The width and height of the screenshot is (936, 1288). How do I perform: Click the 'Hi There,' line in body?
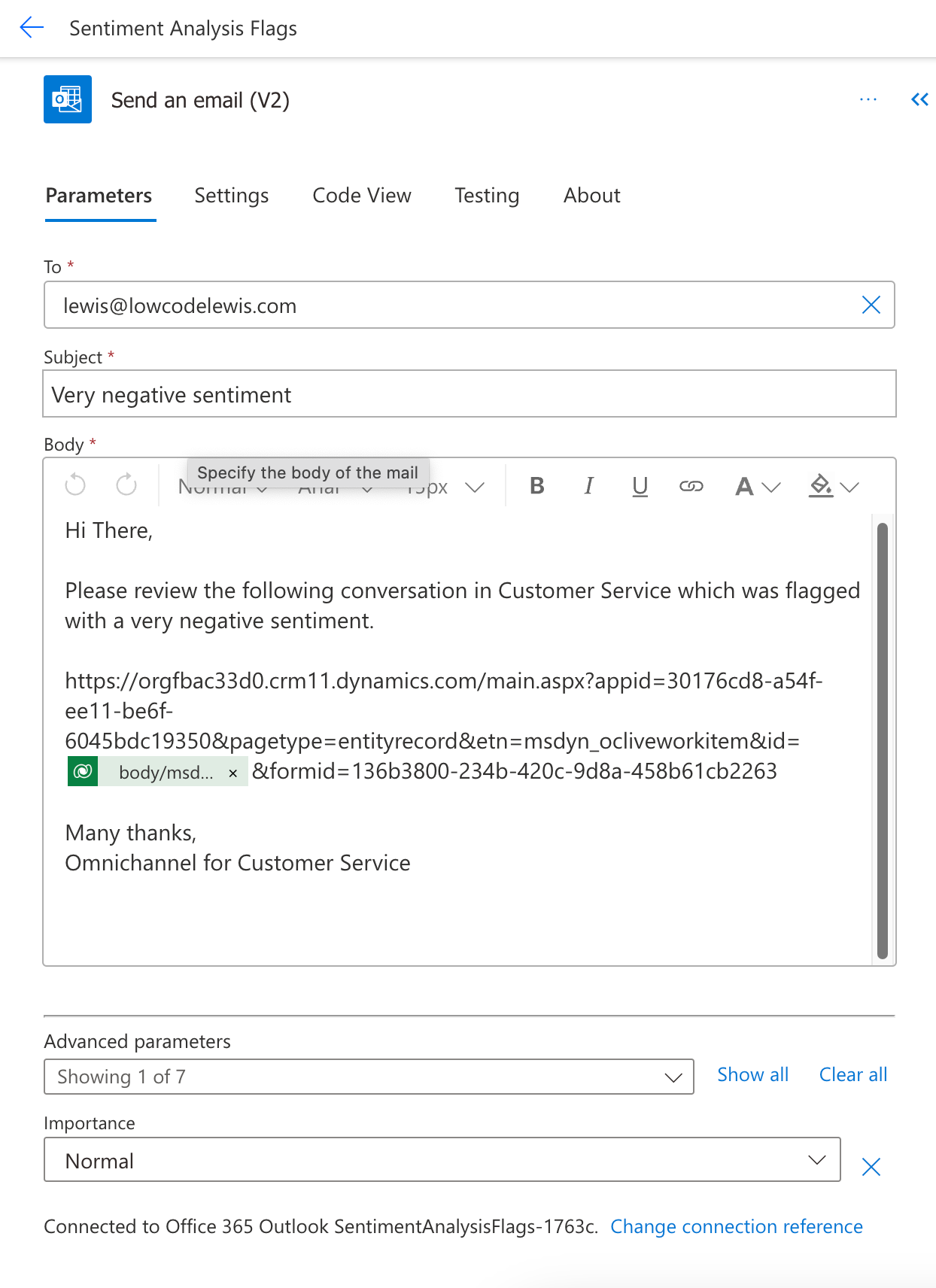[x=109, y=530]
